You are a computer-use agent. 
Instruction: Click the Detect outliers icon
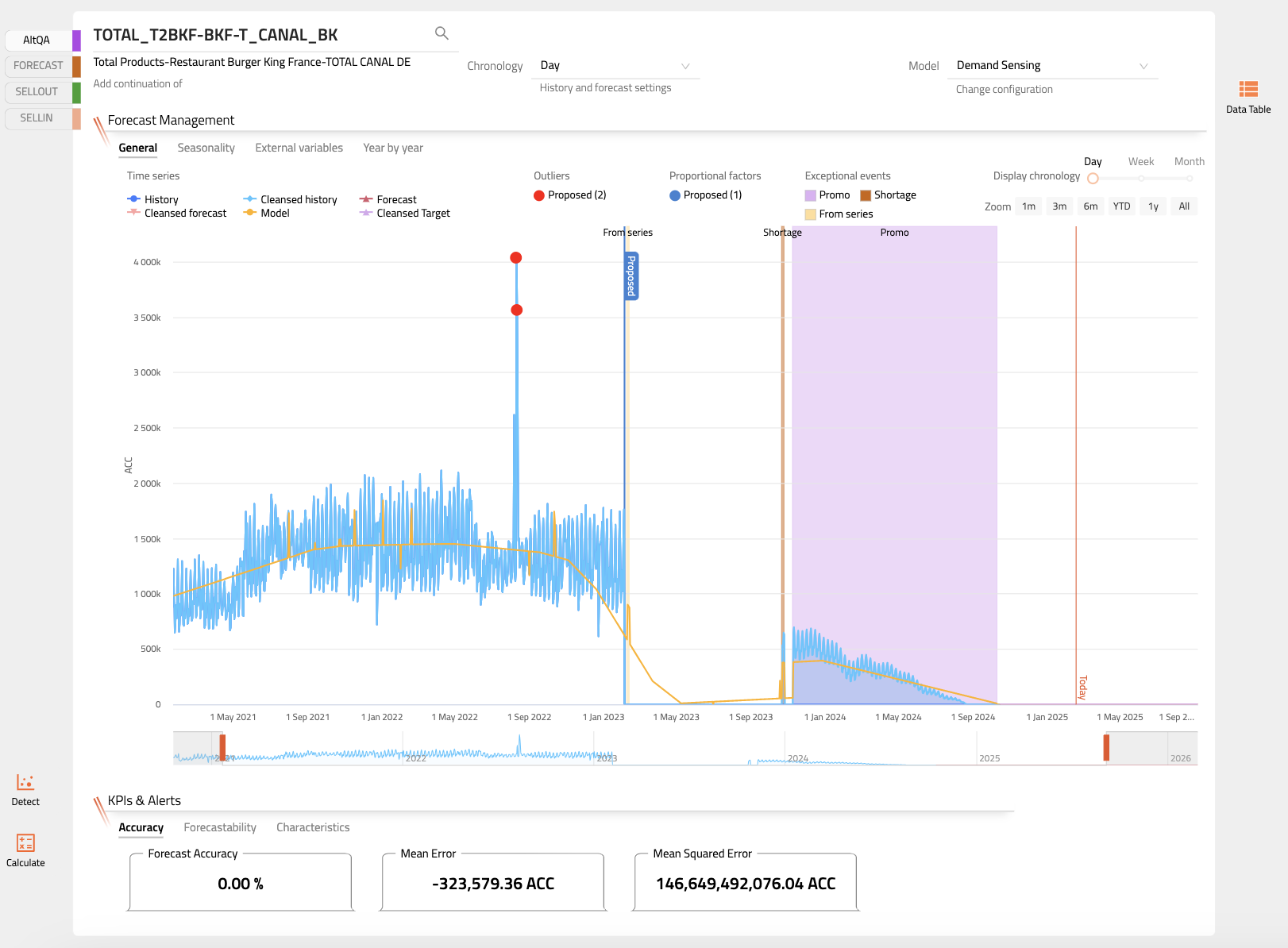click(25, 783)
